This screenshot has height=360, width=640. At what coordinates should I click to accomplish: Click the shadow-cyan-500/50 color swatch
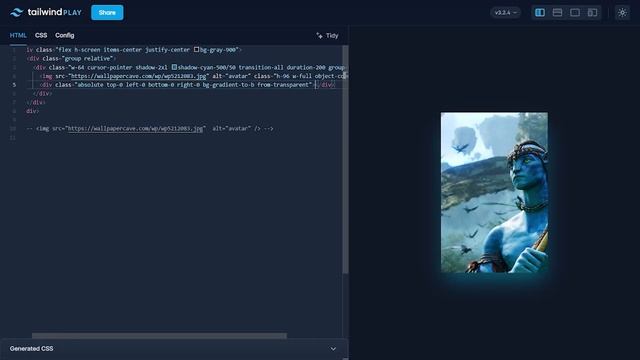pos(174,67)
